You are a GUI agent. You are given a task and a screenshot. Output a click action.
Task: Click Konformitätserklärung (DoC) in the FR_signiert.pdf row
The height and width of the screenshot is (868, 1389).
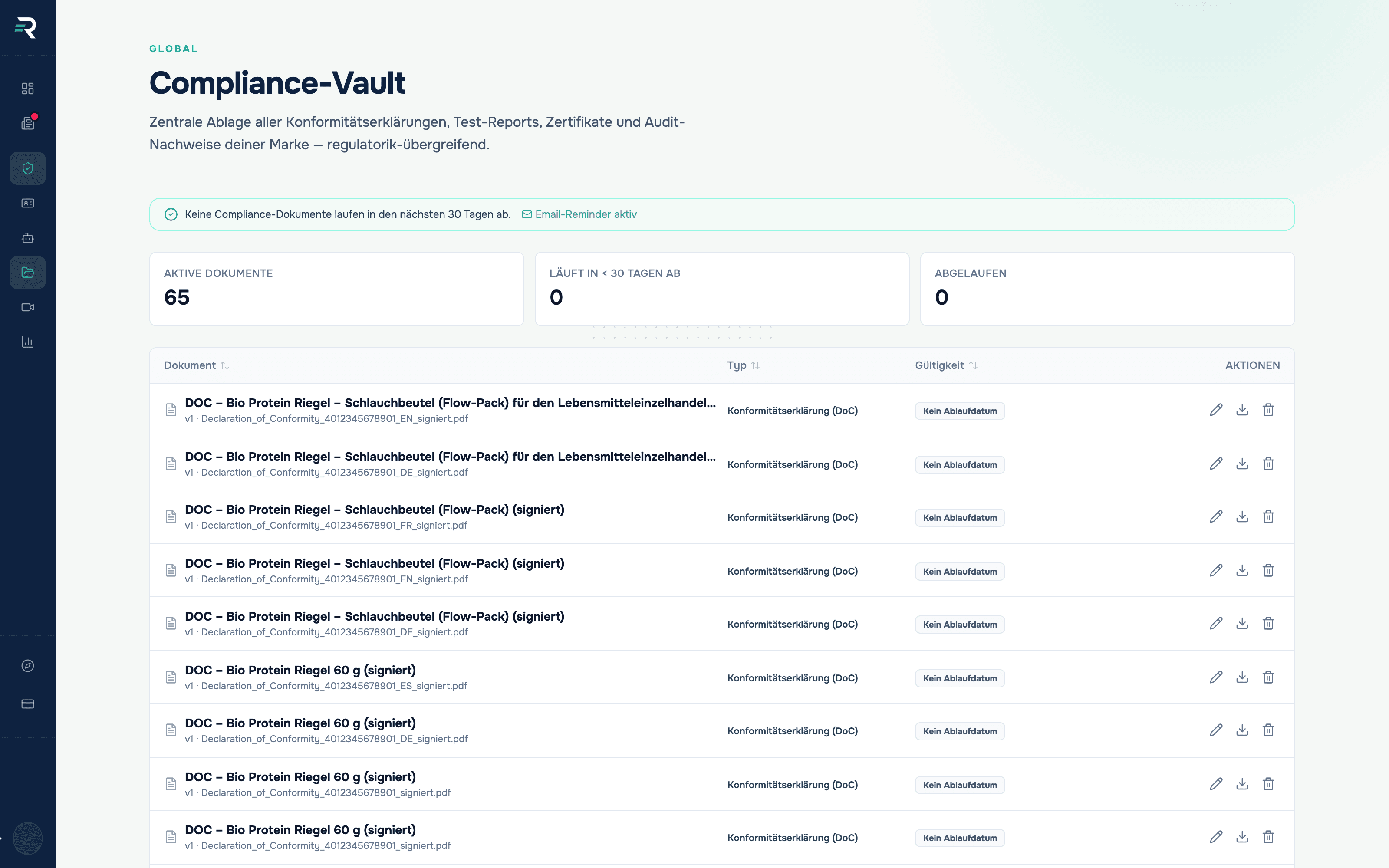[793, 517]
